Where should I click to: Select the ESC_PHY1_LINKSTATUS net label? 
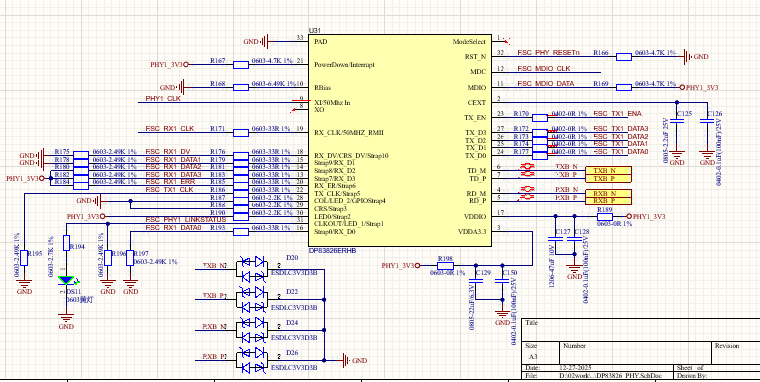coord(186,220)
